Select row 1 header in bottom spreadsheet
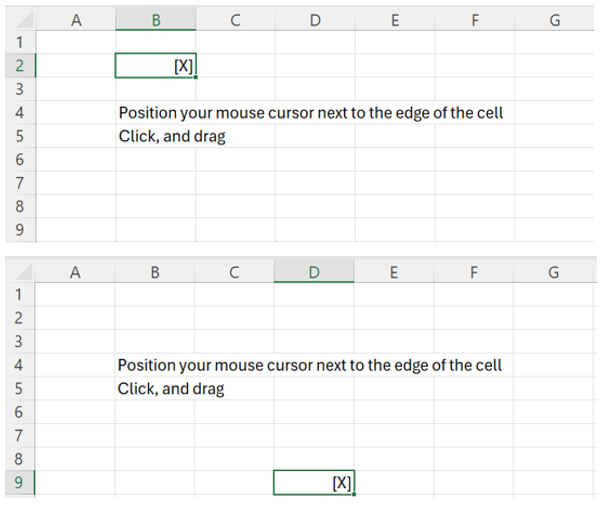Viewport: 603px width, 506px height. click(x=20, y=295)
